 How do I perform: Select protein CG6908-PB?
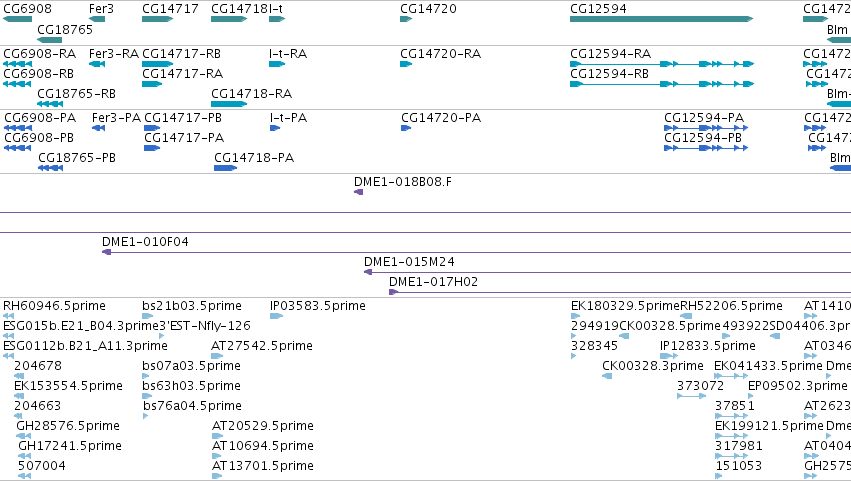coord(39,138)
